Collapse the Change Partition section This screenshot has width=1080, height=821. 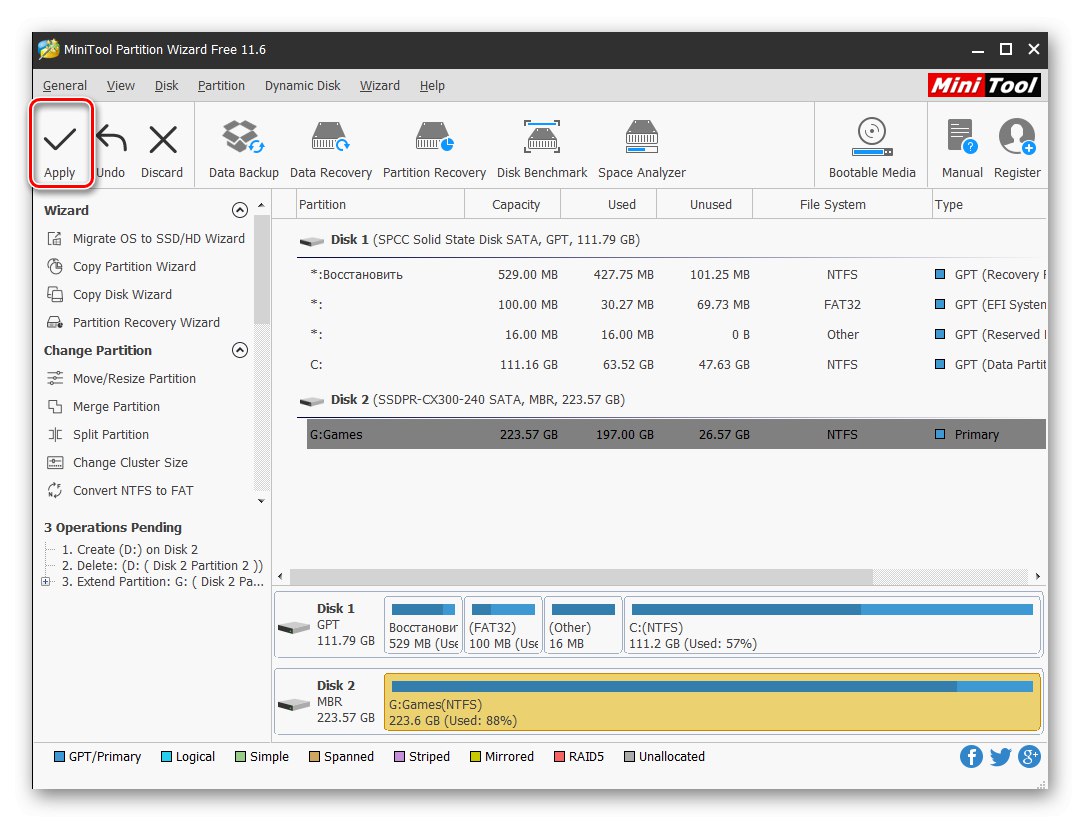click(239, 350)
